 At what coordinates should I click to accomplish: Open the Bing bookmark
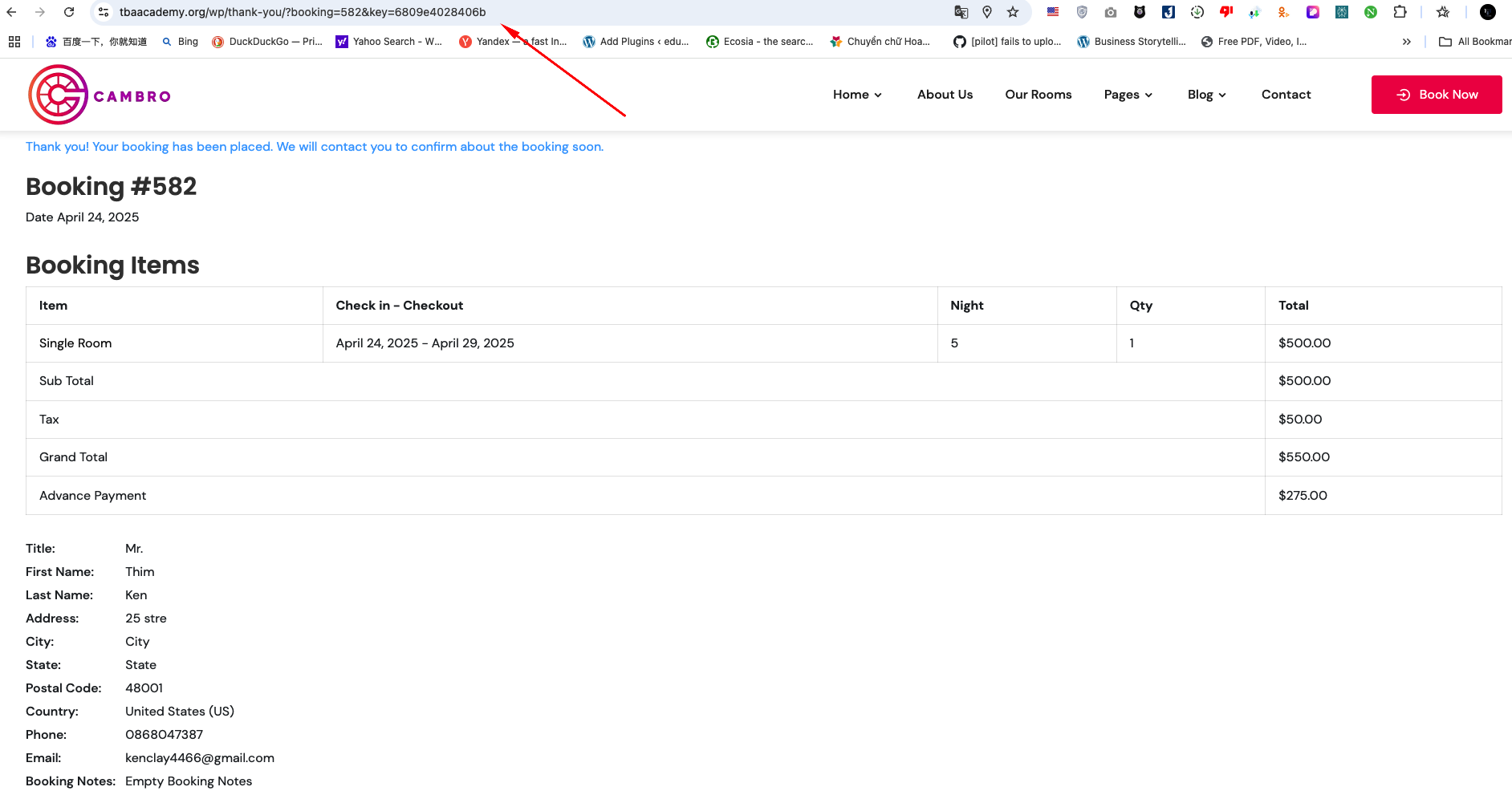click(x=180, y=42)
